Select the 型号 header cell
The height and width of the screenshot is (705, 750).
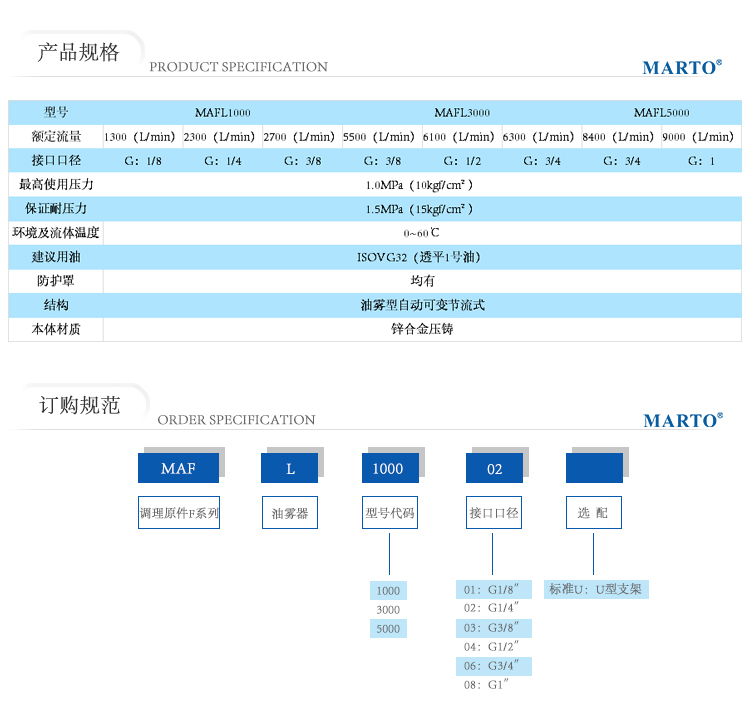(56, 112)
